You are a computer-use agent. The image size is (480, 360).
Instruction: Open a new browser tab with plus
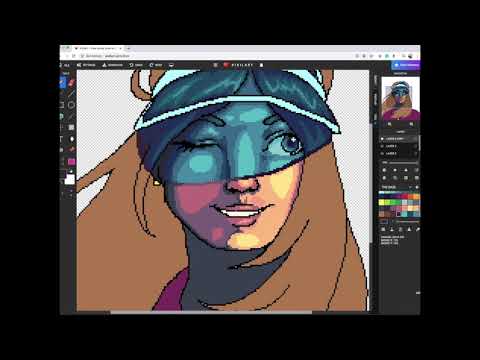129,49
